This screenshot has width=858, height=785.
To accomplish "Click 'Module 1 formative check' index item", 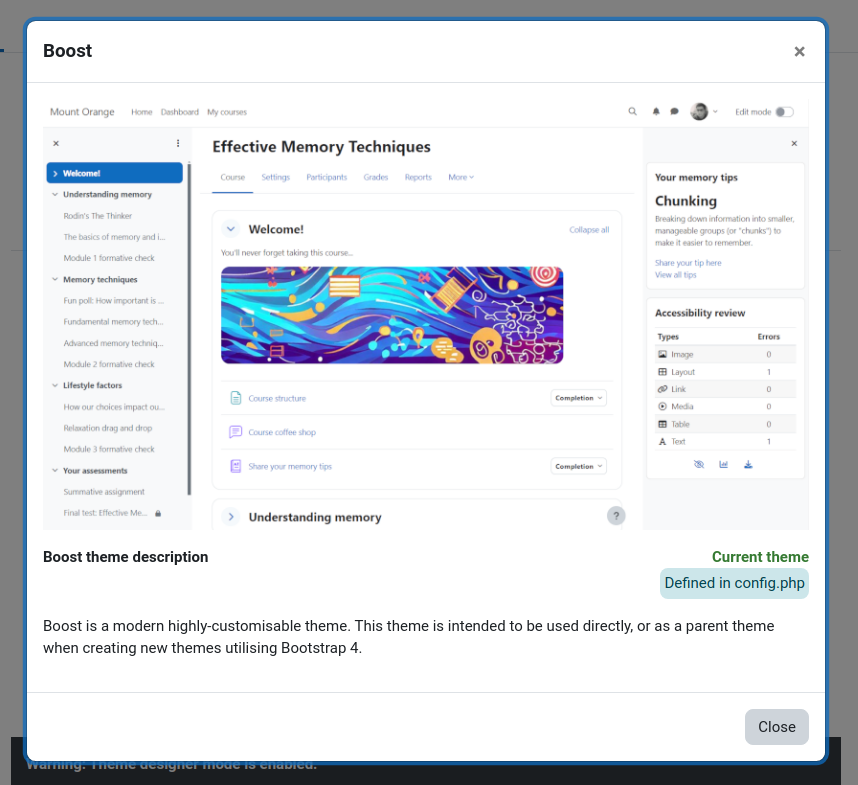I will pyautogui.click(x=109, y=258).
